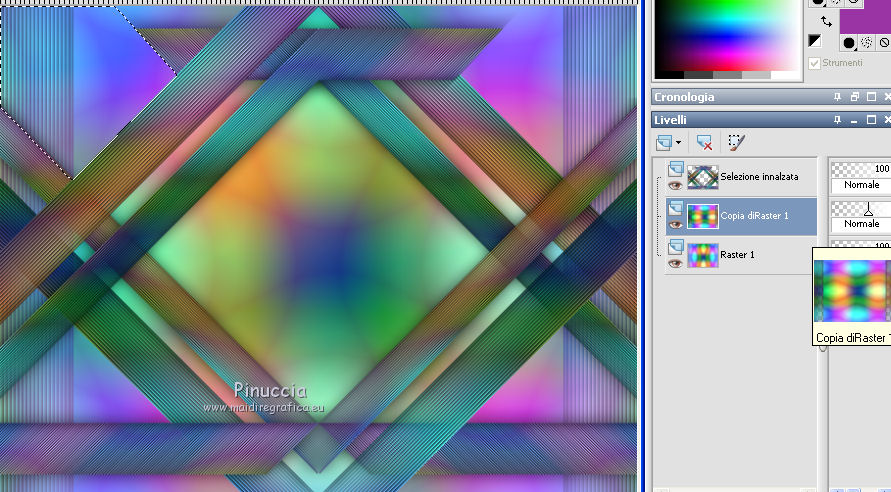Click the purple background color swatch
Image resolution: width=891 pixels, height=492 pixels.
[x=865, y=20]
